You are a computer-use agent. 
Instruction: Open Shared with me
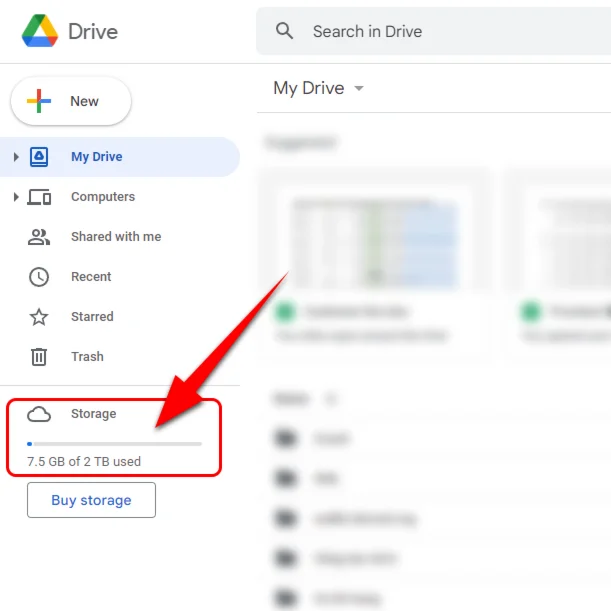pos(116,237)
